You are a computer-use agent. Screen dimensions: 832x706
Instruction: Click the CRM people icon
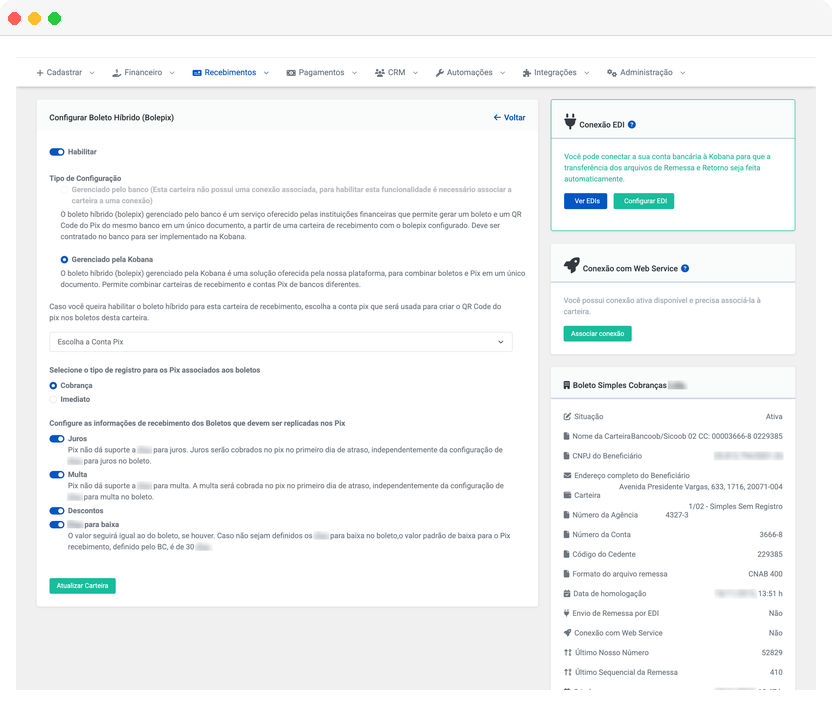click(x=378, y=72)
